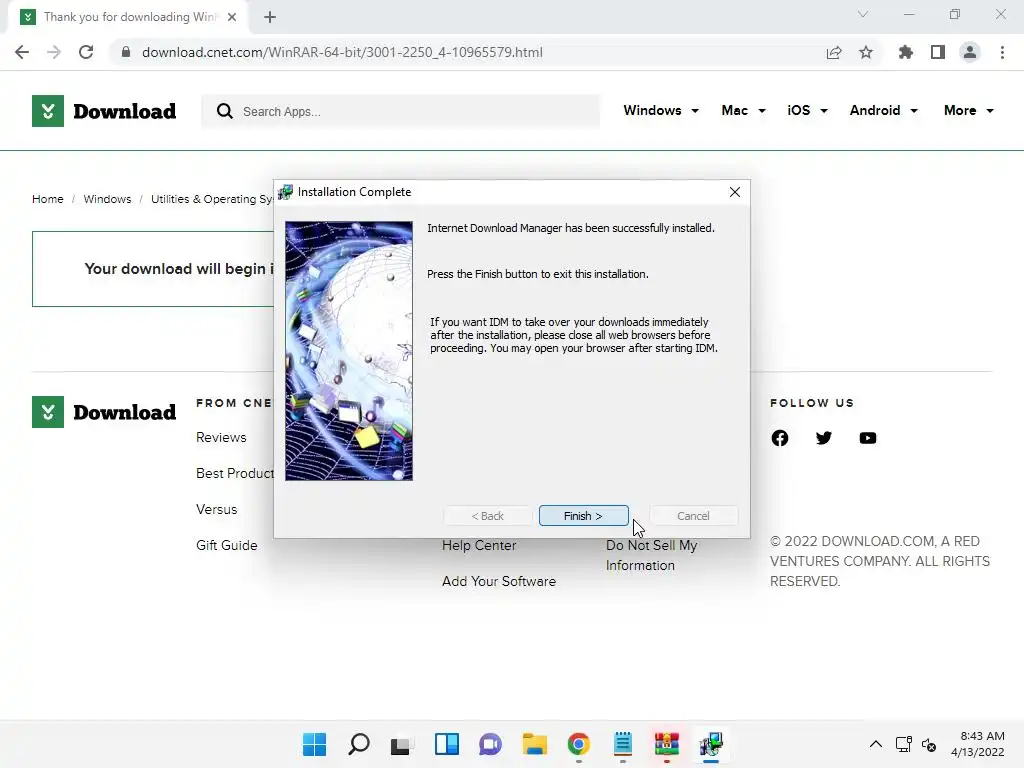Viewport: 1024px width, 768px height.
Task: Reload the page in Chrome
Action: click(86, 52)
